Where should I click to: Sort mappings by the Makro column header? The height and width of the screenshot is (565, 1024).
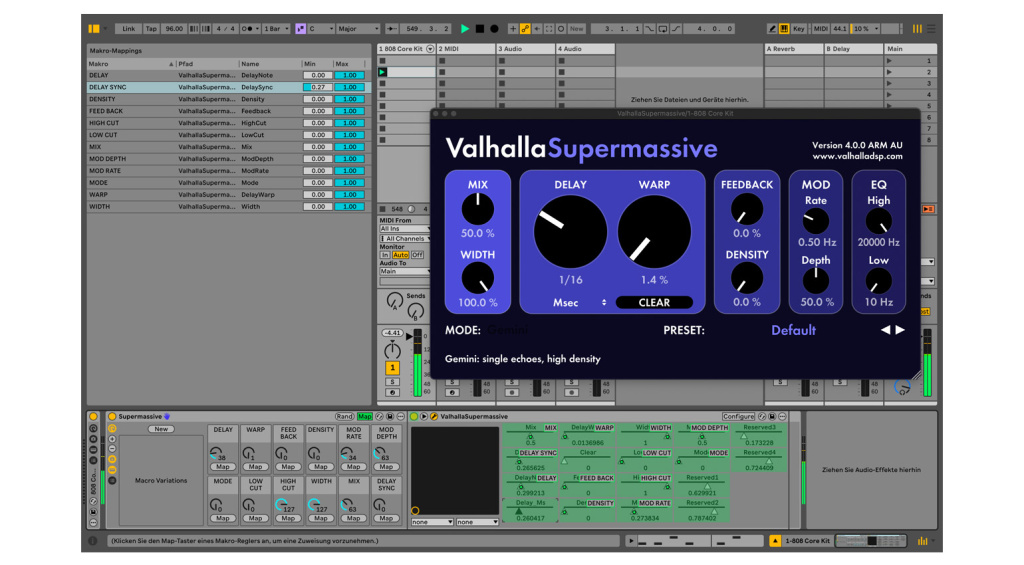point(131,64)
